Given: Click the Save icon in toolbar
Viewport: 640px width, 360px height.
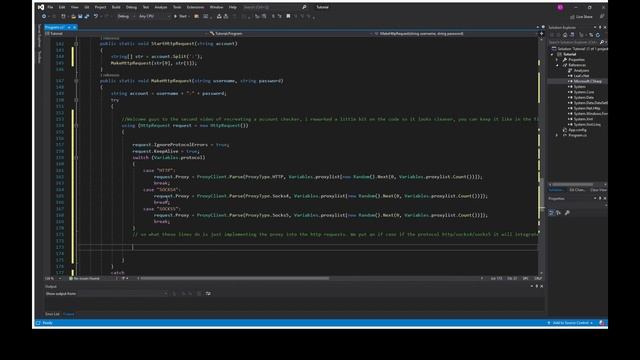Looking at the screenshot, I should [80, 16].
